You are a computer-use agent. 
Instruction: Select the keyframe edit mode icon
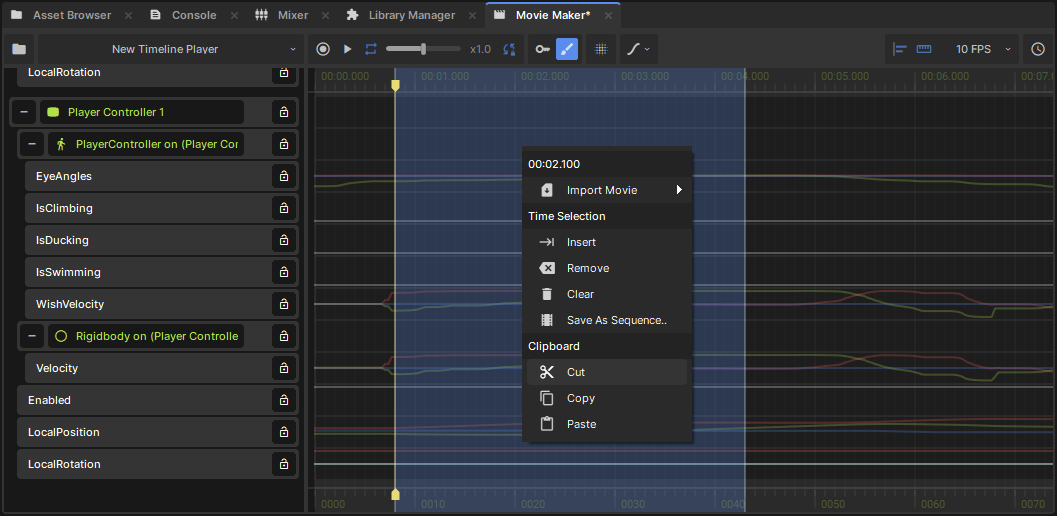(542, 49)
